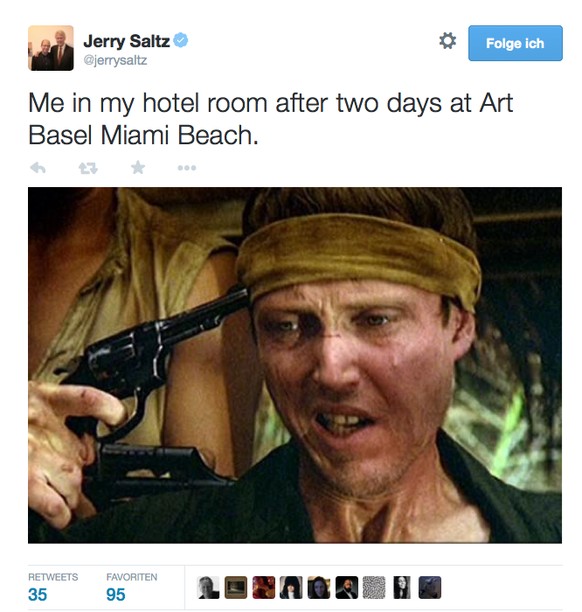582x612 pixels.
Task: Toggle the Folge ich follow button
Action: (x=515, y=43)
